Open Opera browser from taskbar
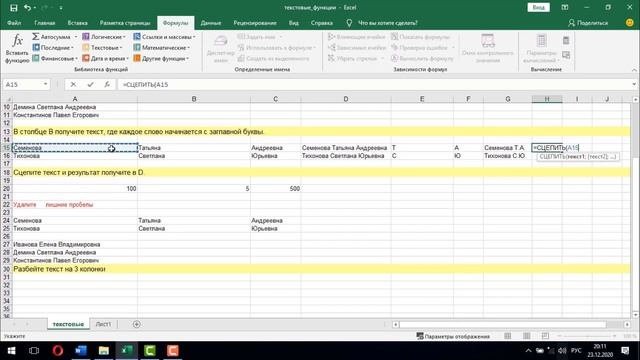Screen dimensions: 640x360 point(58,351)
